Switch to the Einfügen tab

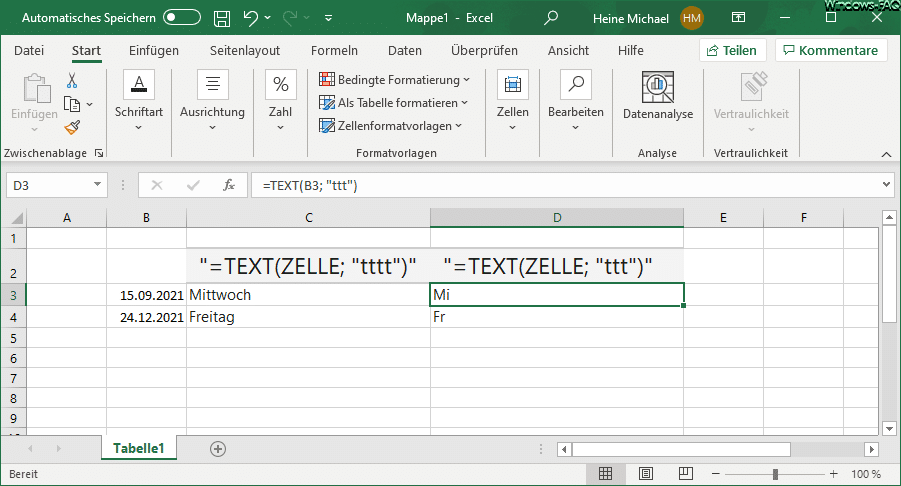[154, 51]
